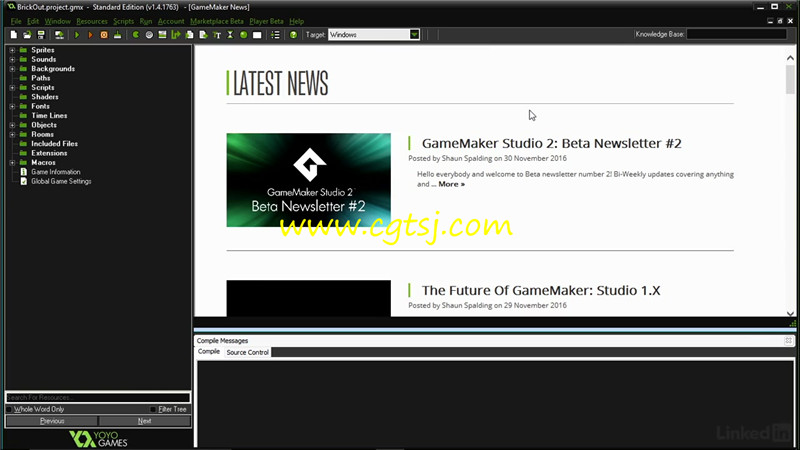Create a timeline using hourglass icon
This screenshot has width=800, height=450.
(230, 35)
